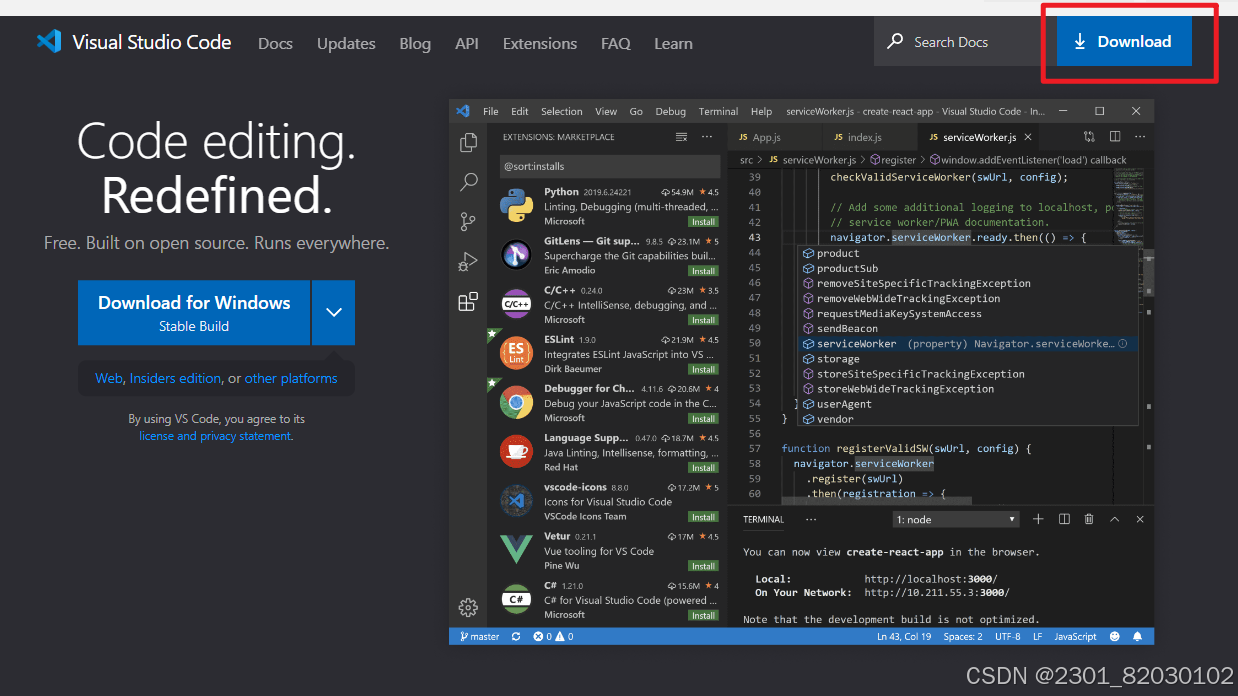Viewport: 1238px width, 696px height.
Task: Add a new terminal with plus icon
Action: click(x=1038, y=519)
